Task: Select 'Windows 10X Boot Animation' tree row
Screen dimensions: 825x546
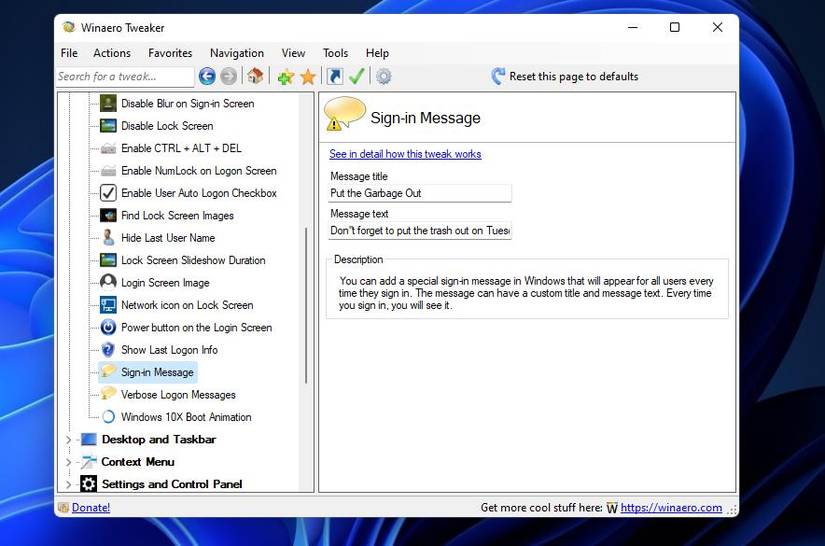Action: (186, 417)
